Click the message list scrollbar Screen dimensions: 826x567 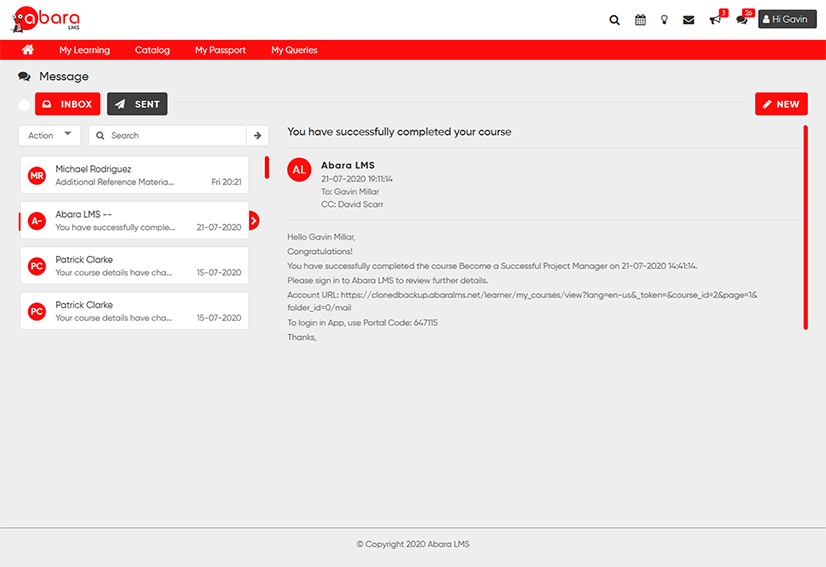tap(267, 167)
